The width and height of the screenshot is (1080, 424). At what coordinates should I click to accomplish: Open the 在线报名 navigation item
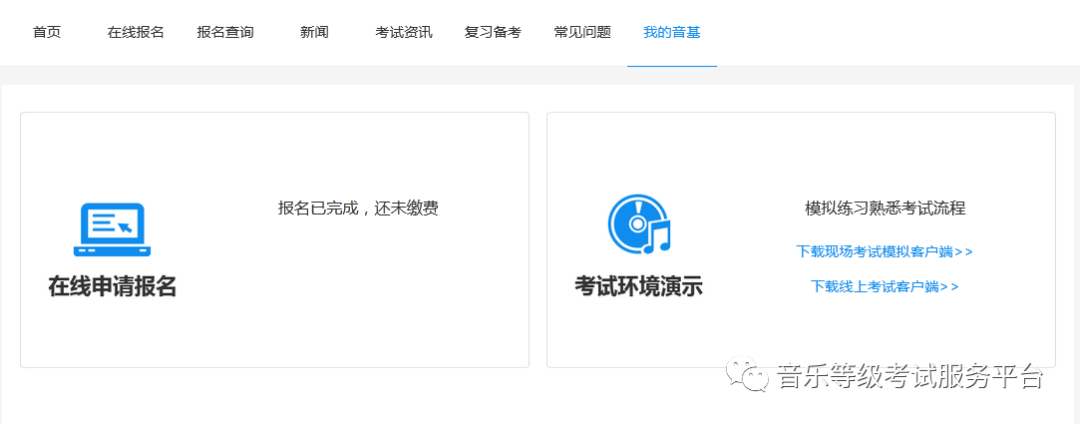coord(136,32)
